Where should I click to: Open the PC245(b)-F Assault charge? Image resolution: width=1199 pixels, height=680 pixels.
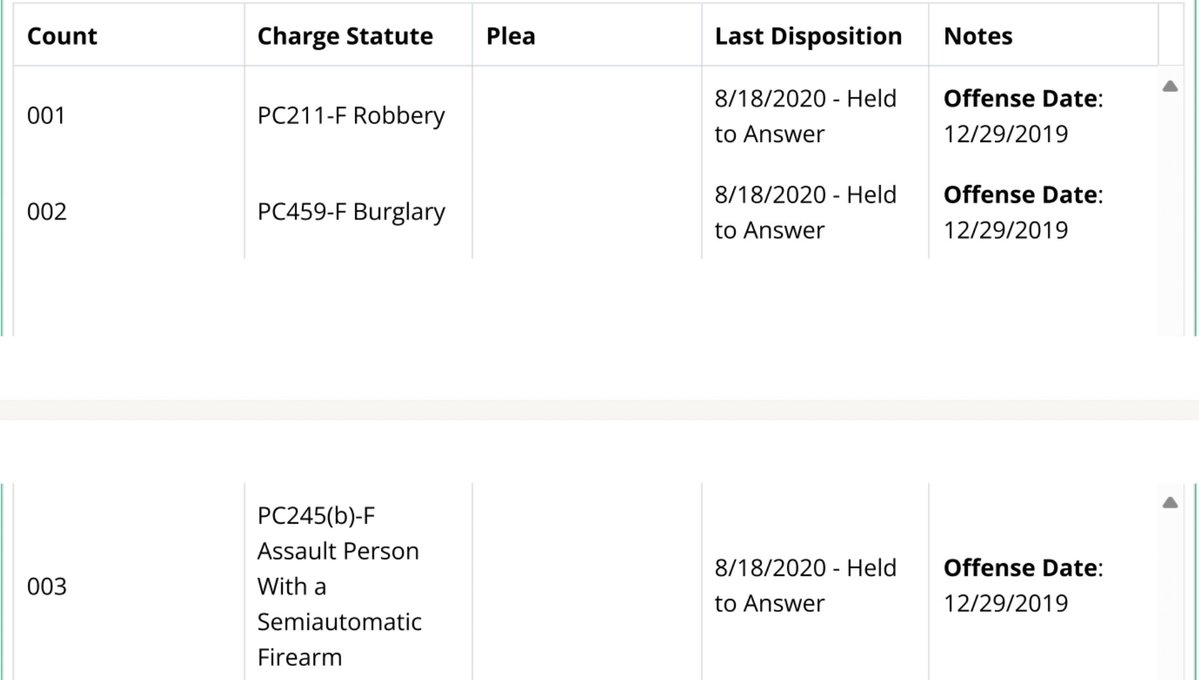[x=339, y=586]
